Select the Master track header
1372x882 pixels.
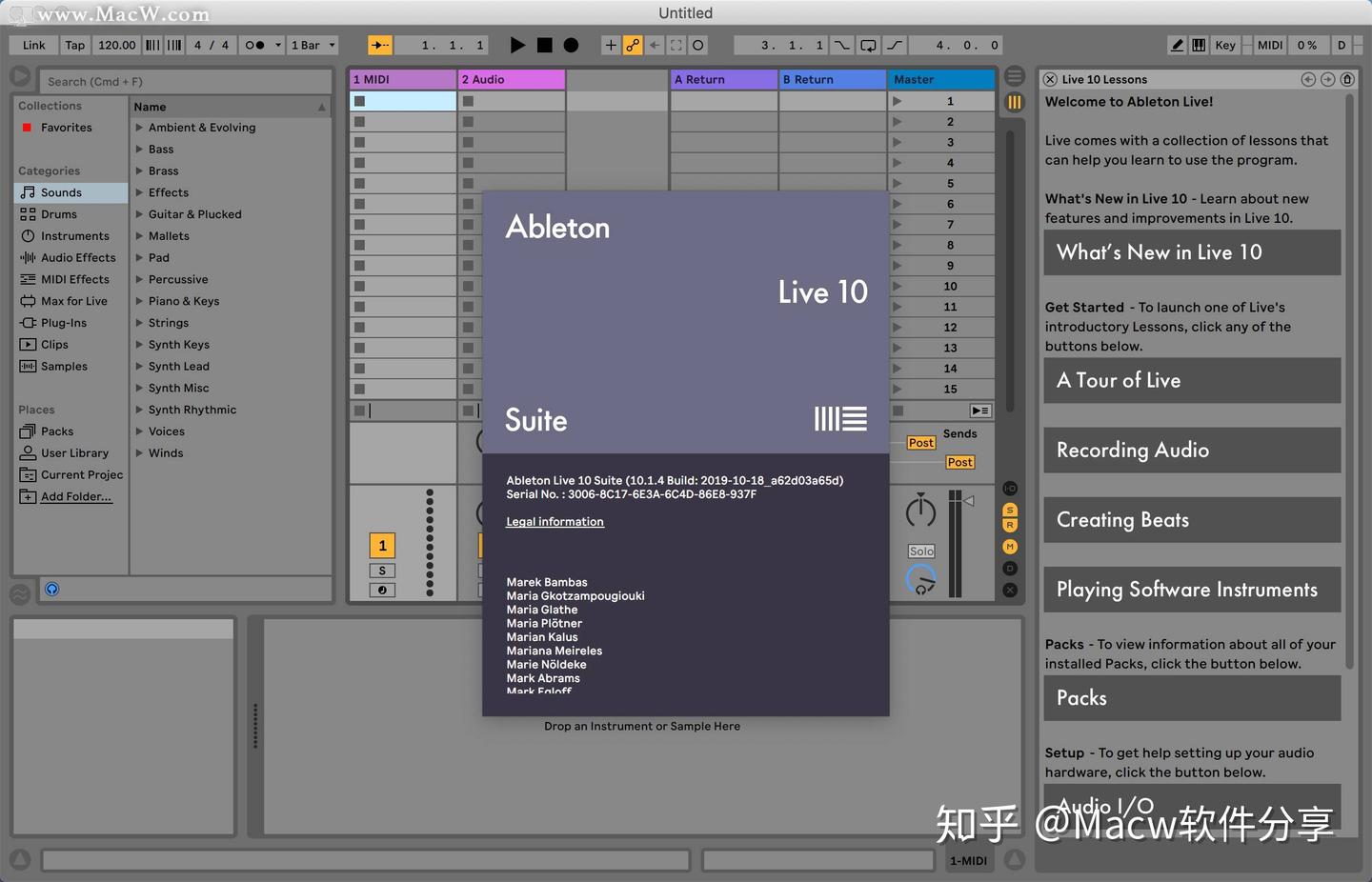pyautogui.click(x=942, y=80)
